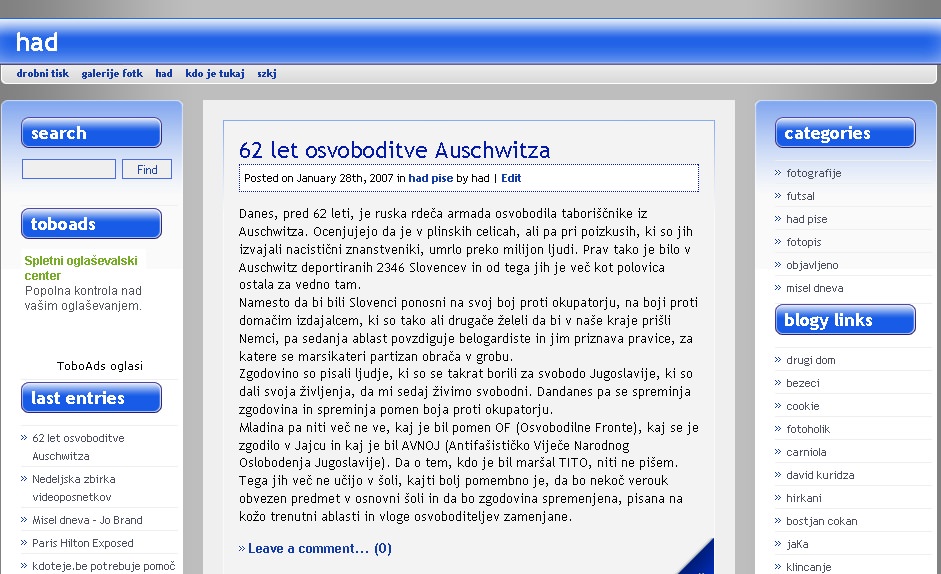Open the 'Paris Hilton Exposed' entry

[x=82, y=543]
